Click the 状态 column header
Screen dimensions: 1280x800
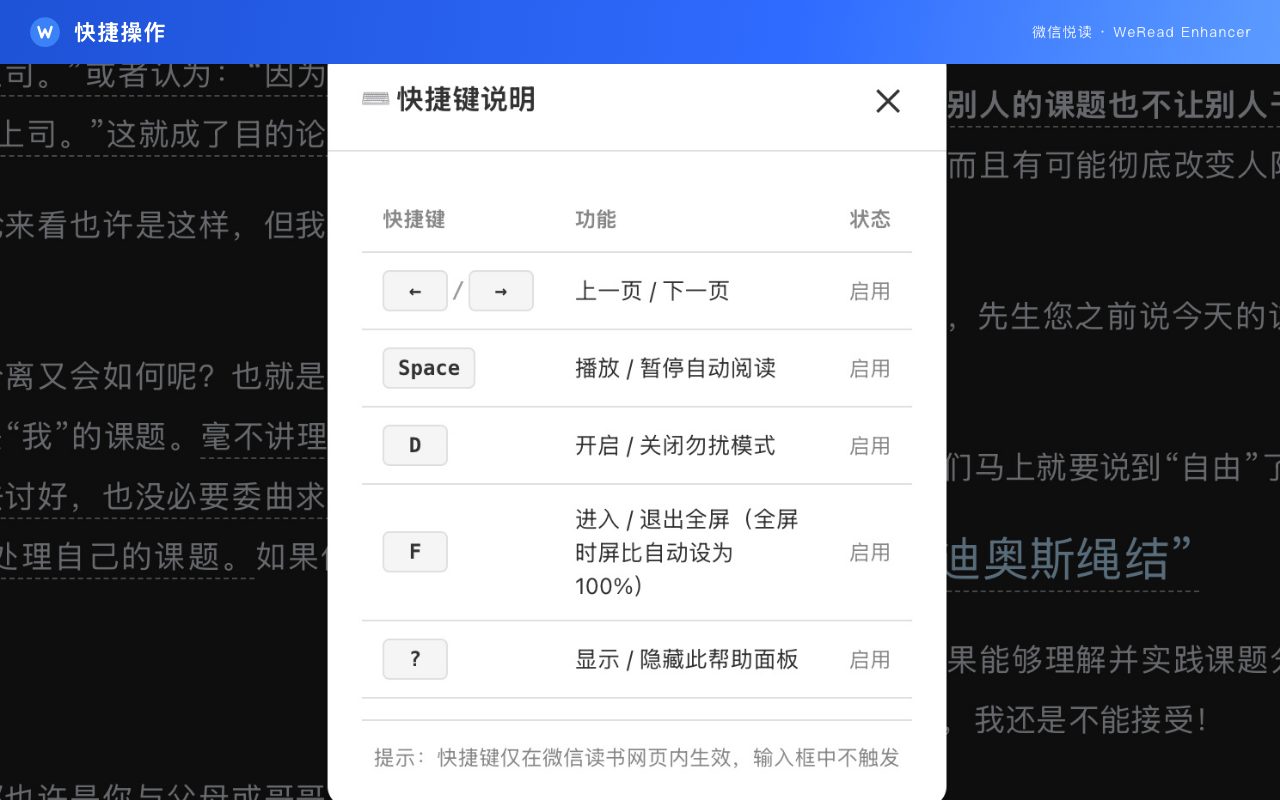[x=870, y=219]
